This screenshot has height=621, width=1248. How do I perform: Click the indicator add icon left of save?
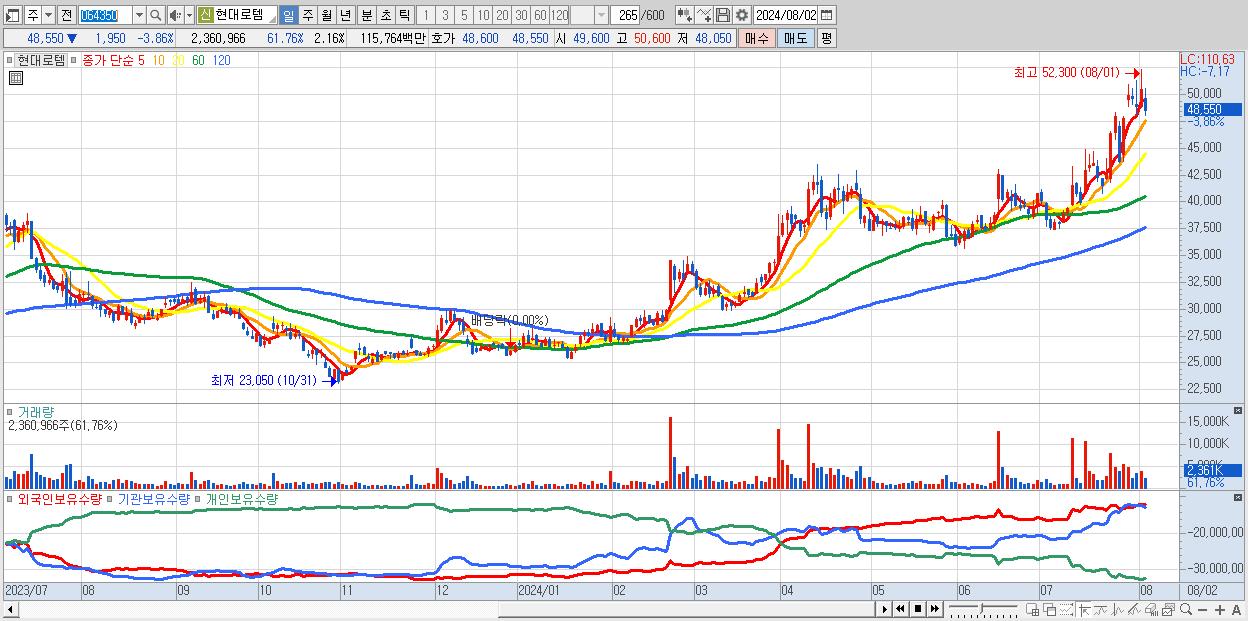click(684, 15)
